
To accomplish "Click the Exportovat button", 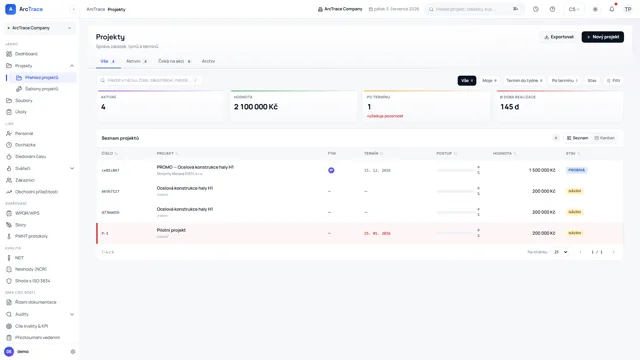I will (559, 37).
